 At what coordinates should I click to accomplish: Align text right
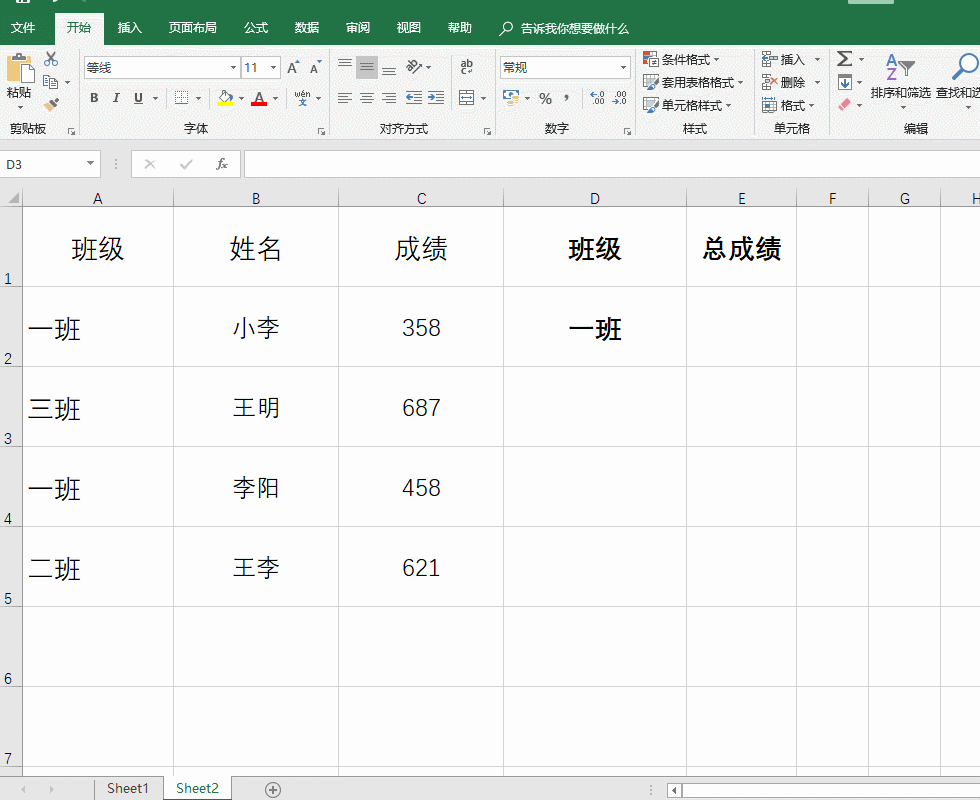click(389, 98)
